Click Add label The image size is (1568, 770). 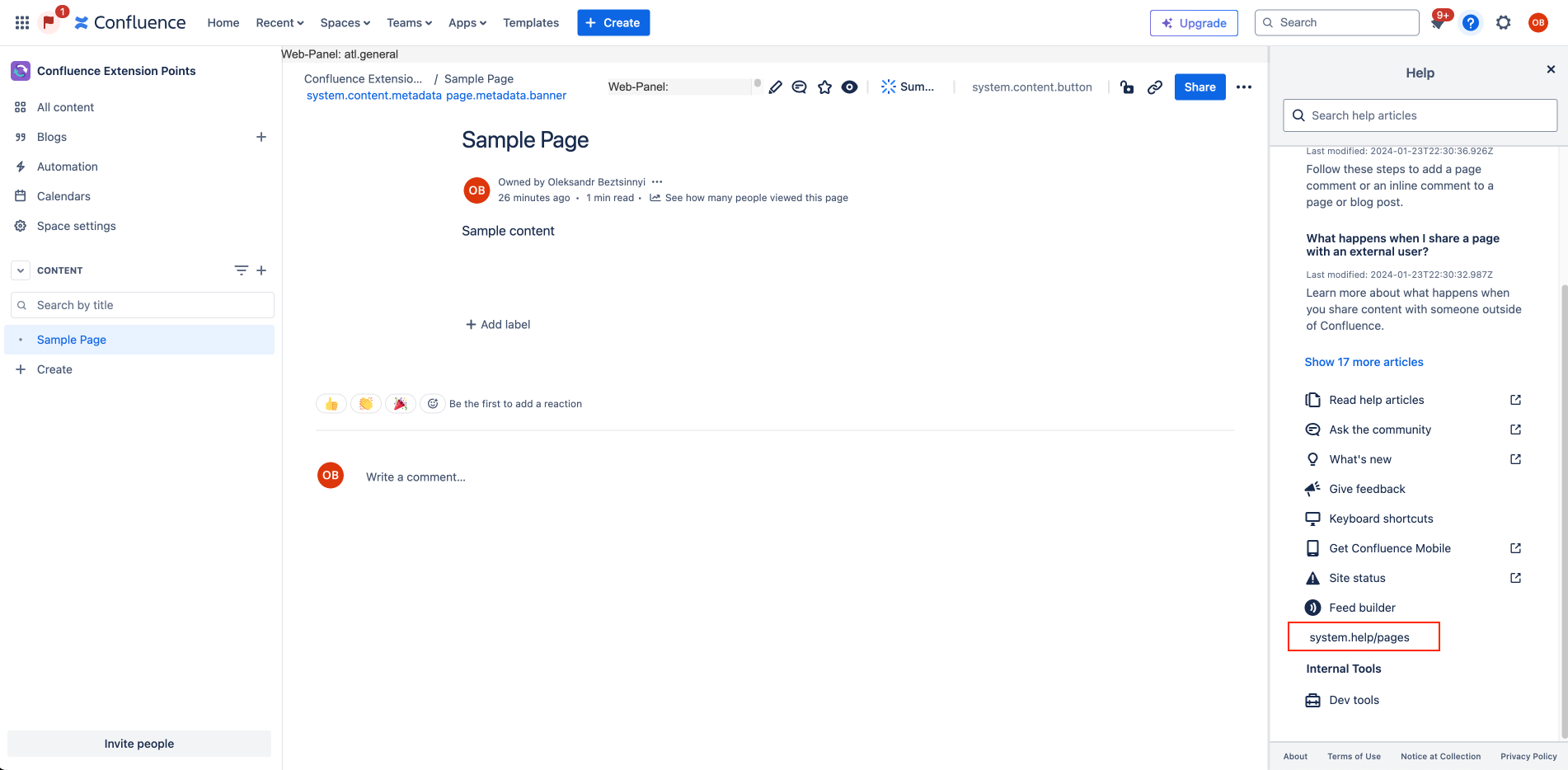click(498, 325)
